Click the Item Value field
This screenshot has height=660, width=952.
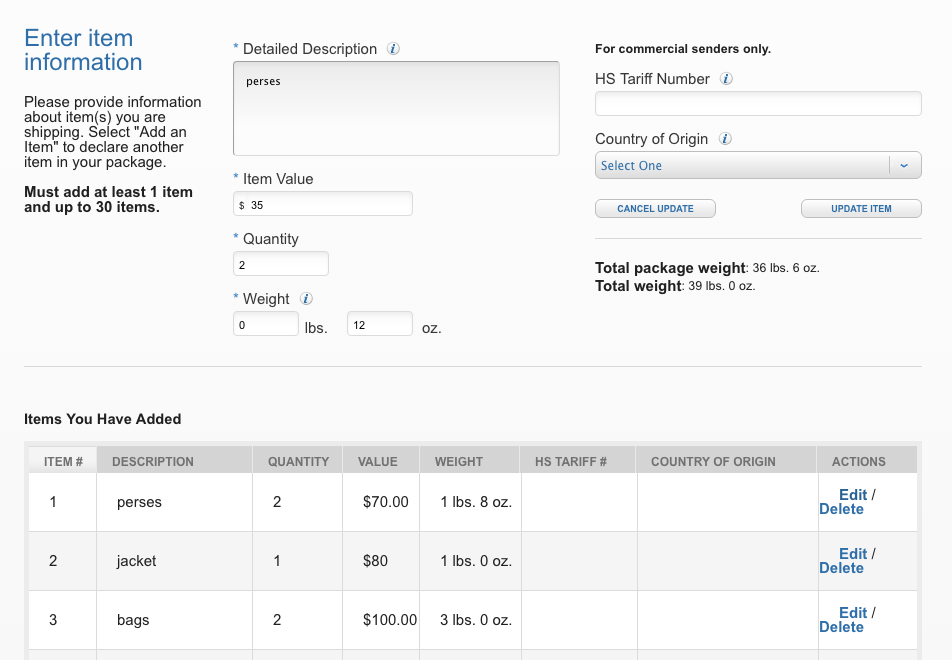[322, 204]
